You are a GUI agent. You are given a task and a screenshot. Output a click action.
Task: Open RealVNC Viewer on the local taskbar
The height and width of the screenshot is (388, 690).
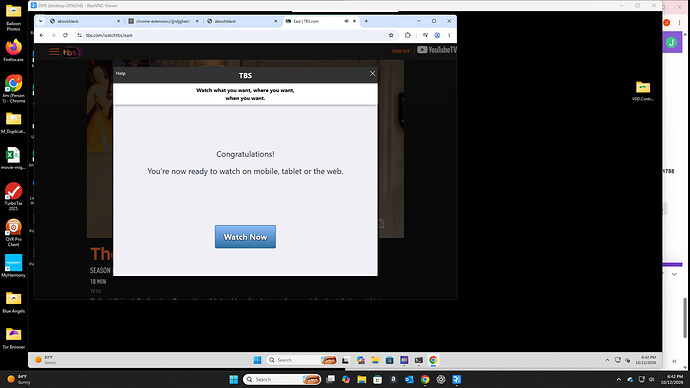pos(457,379)
